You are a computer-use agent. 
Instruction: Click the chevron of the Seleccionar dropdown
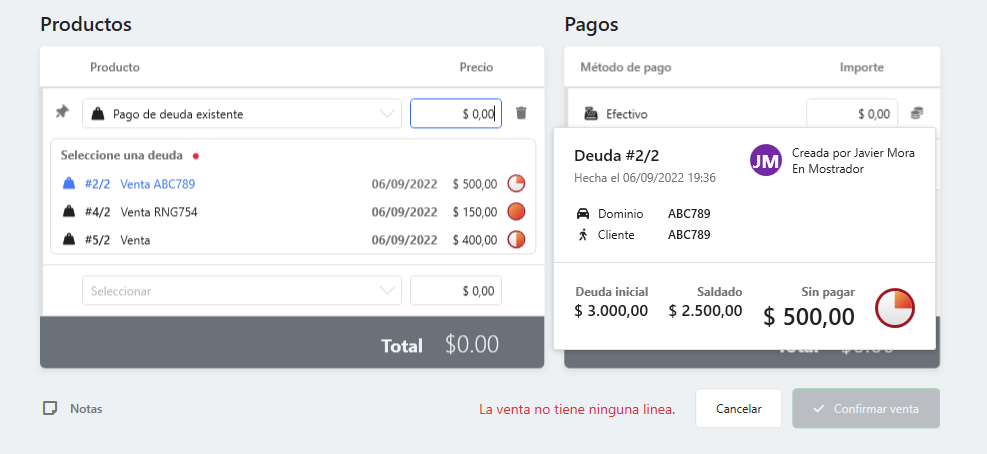click(386, 291)
